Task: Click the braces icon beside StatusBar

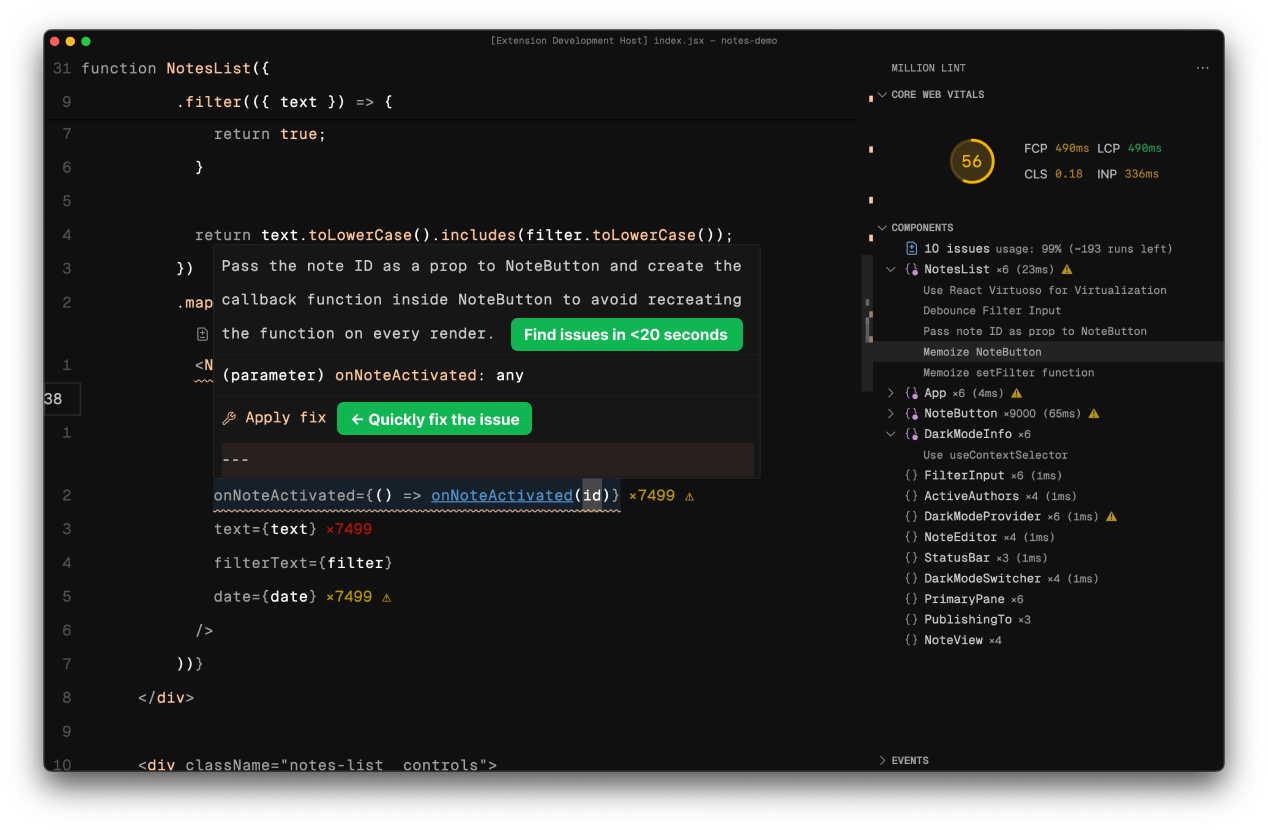Action: (911, 558)
